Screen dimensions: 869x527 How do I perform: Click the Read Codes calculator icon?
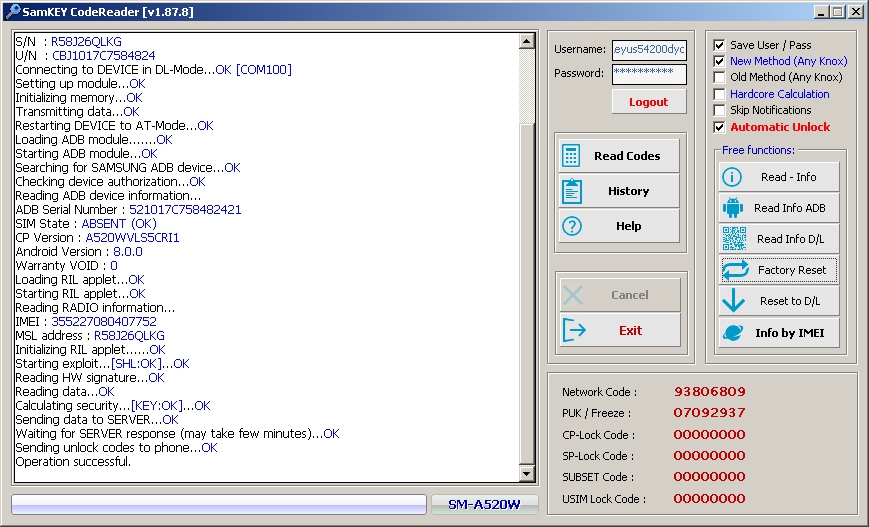[571, 156]
